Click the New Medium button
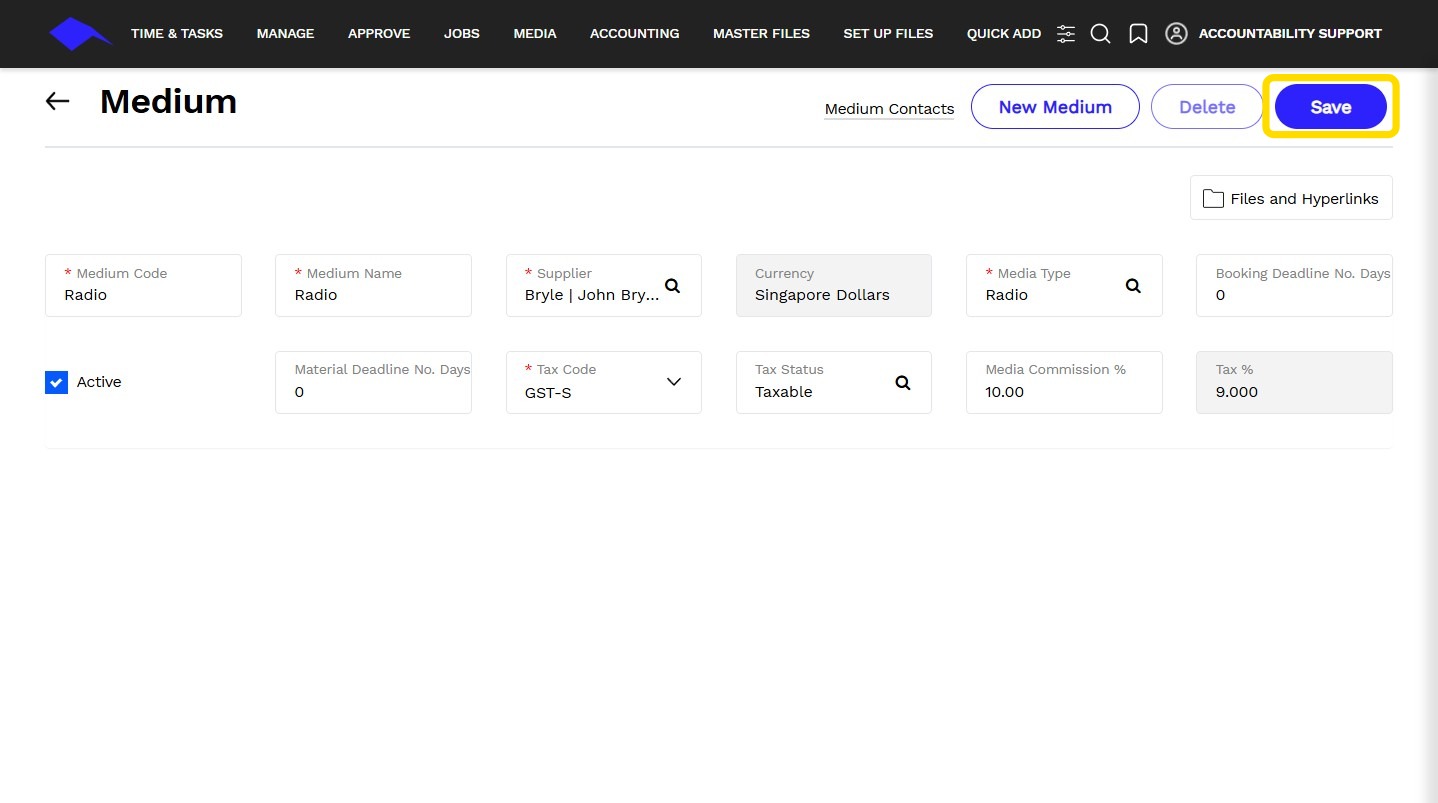1438x803 pixels. [1055, 107]
